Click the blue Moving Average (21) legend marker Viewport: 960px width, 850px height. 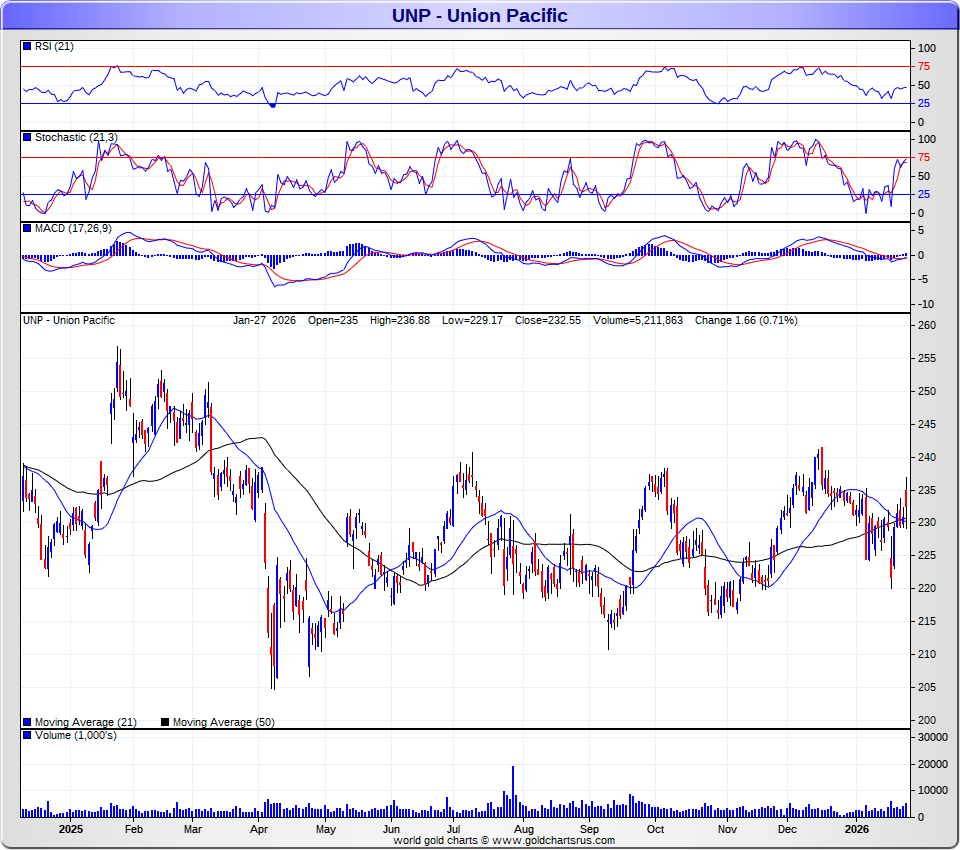[27, 722]
